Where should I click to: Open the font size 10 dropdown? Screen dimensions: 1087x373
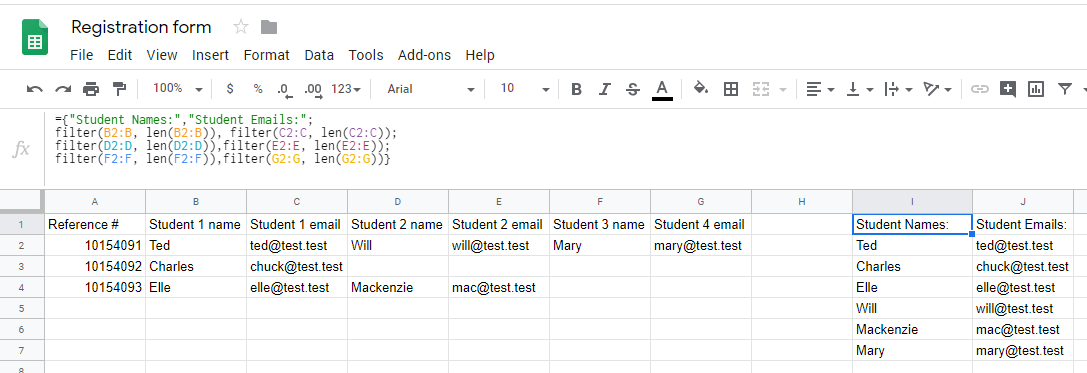click(x=525, y=89)
